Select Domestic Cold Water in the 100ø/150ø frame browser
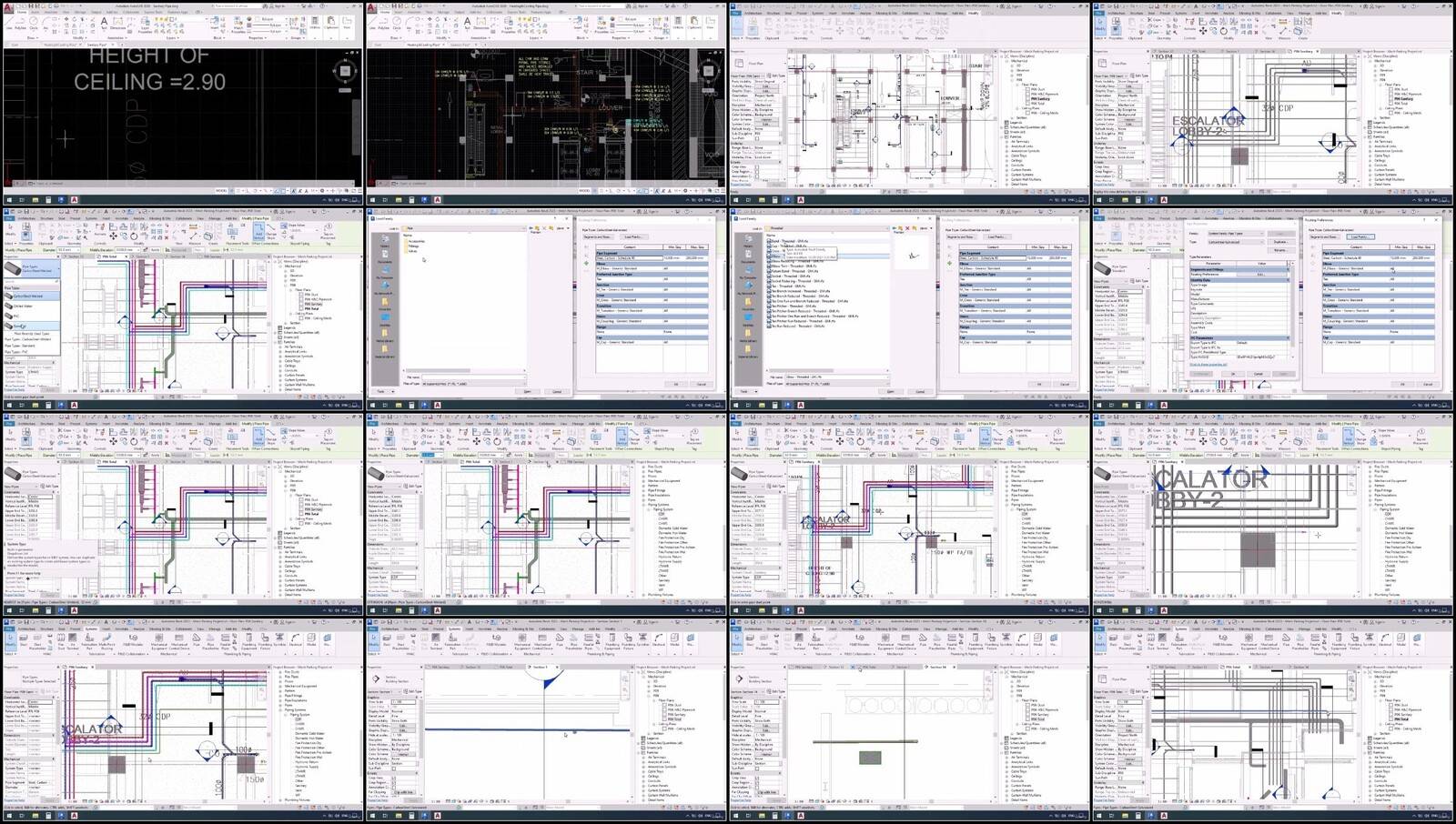 [x=309, y=733]
